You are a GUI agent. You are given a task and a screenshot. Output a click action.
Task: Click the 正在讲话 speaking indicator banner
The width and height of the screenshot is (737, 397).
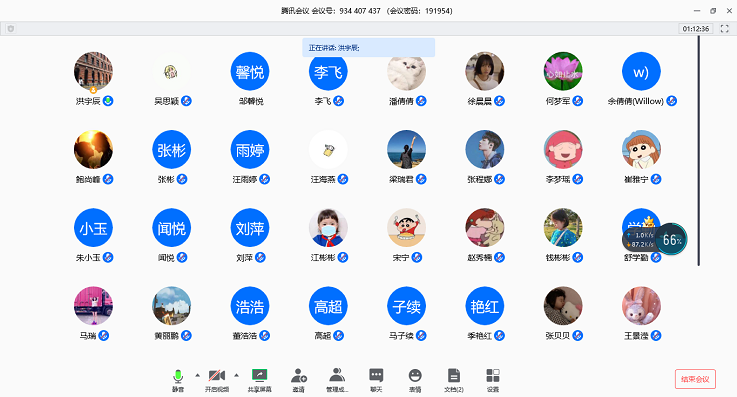click(368, 47)
